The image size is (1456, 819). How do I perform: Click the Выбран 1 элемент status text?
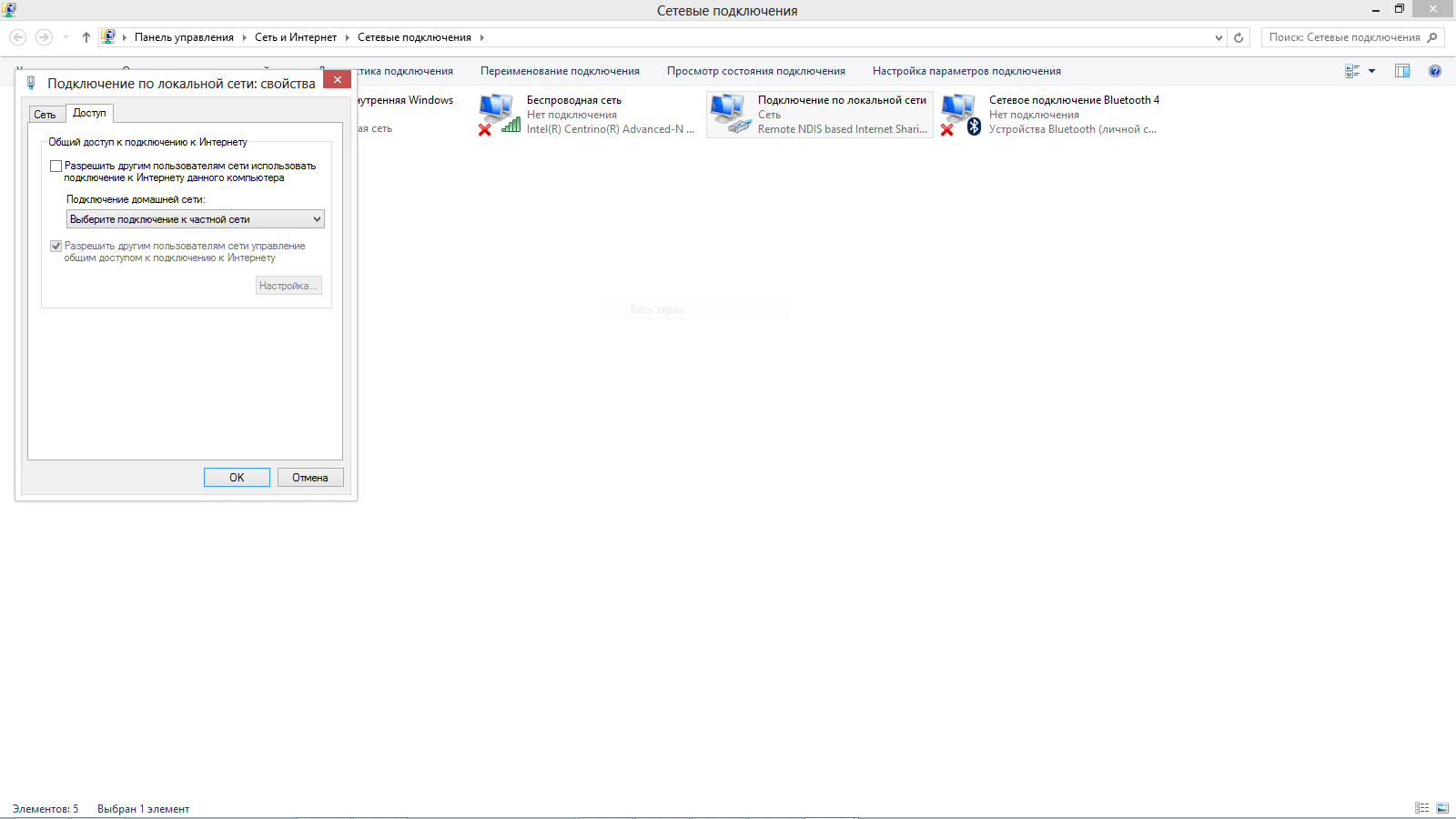144,809
